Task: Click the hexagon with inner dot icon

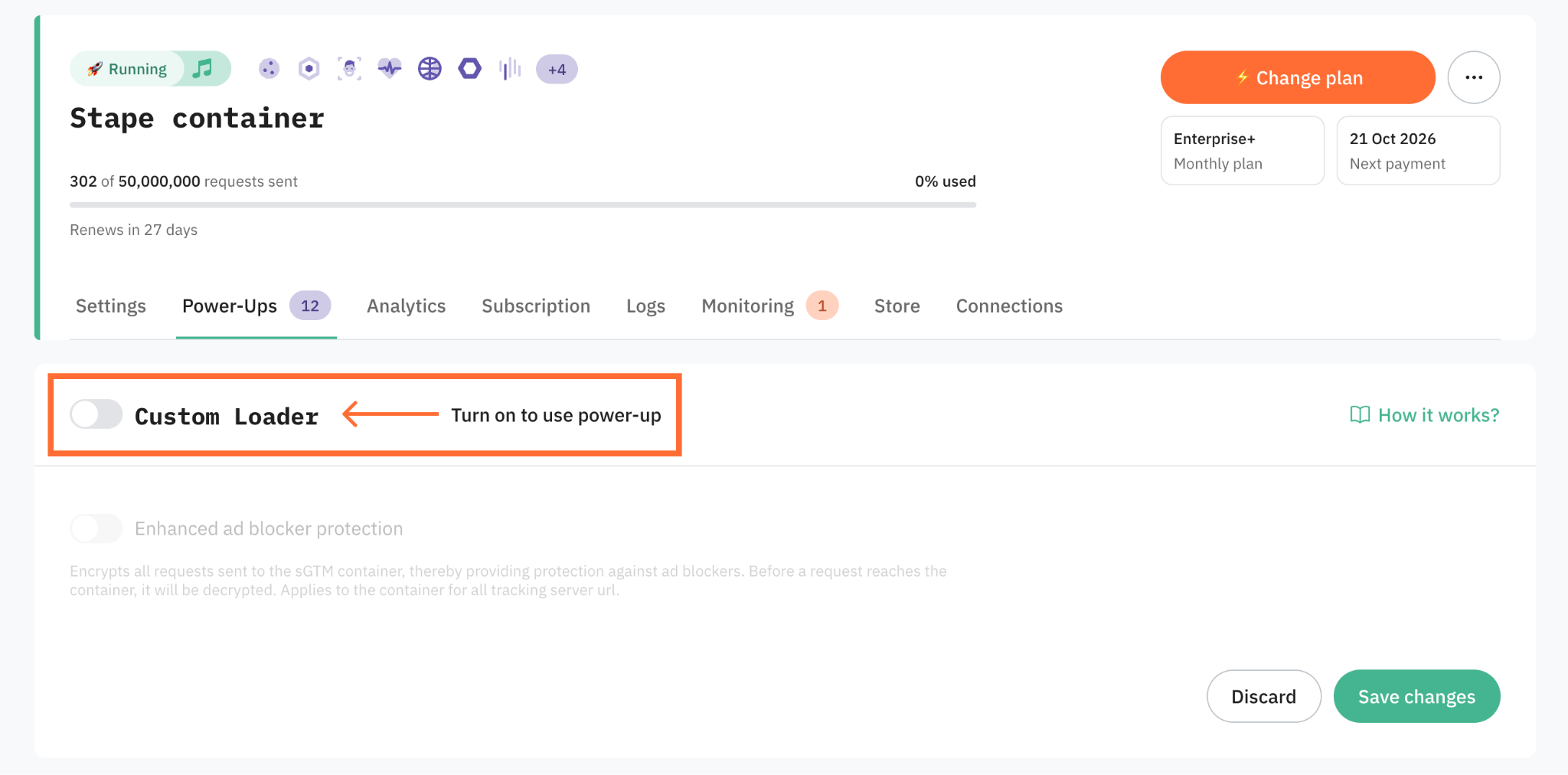Action: point(309,69)
